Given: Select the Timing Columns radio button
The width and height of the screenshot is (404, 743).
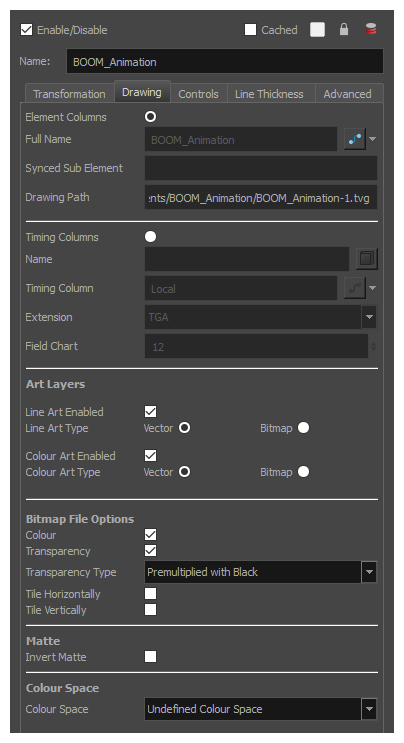Looking at the screenshot, I should pos(151,236).
